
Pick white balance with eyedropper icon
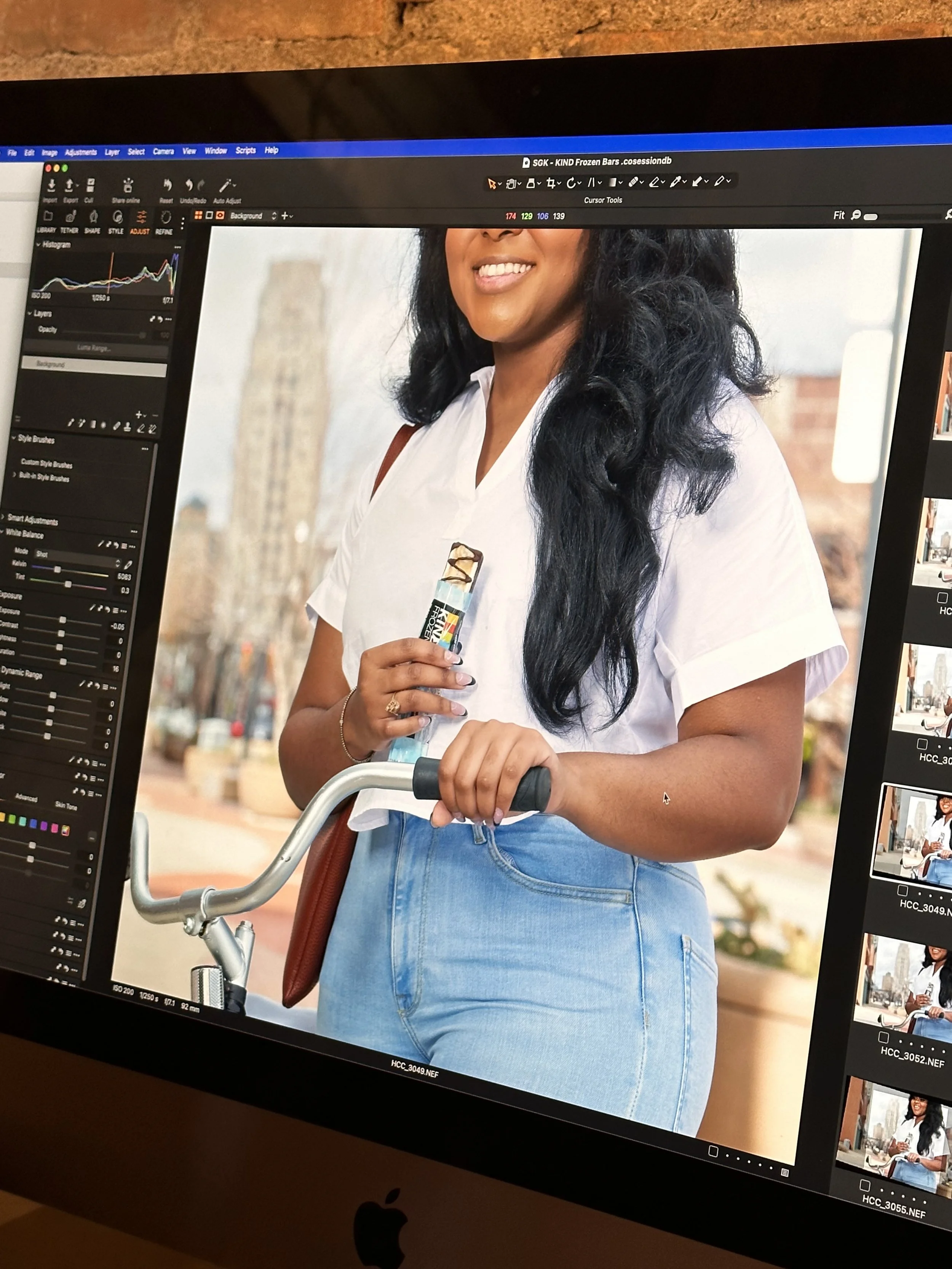pyautogui.click(x=128, y=565)
